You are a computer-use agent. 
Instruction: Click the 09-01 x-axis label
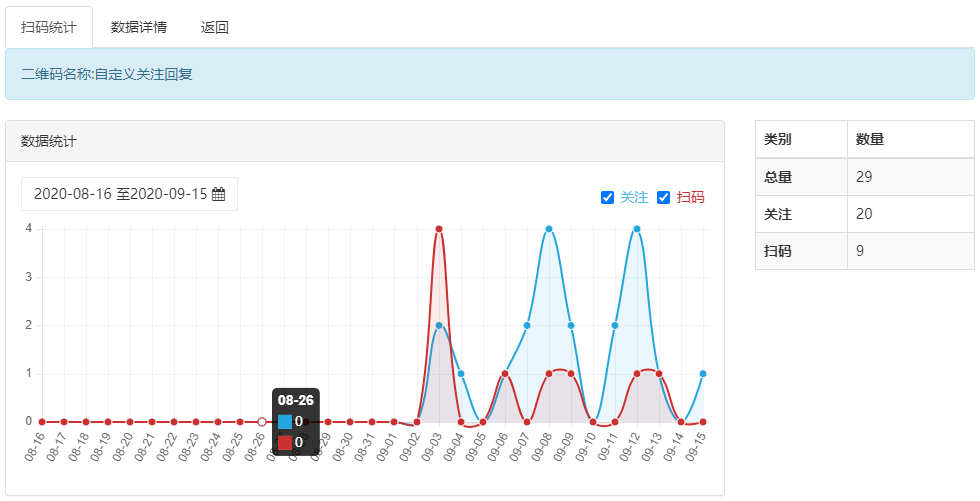click(386, 446)
